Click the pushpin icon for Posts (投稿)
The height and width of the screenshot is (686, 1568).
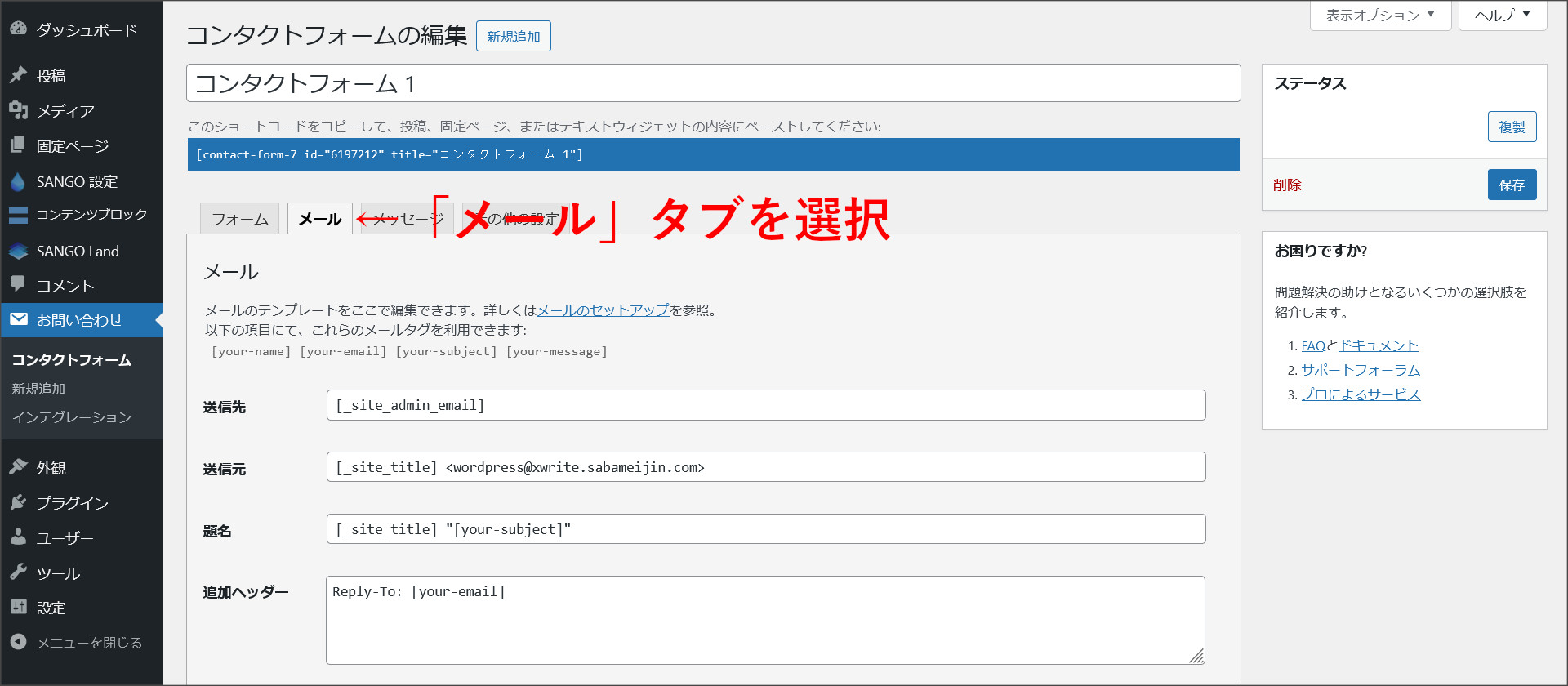tap(18, 75)
